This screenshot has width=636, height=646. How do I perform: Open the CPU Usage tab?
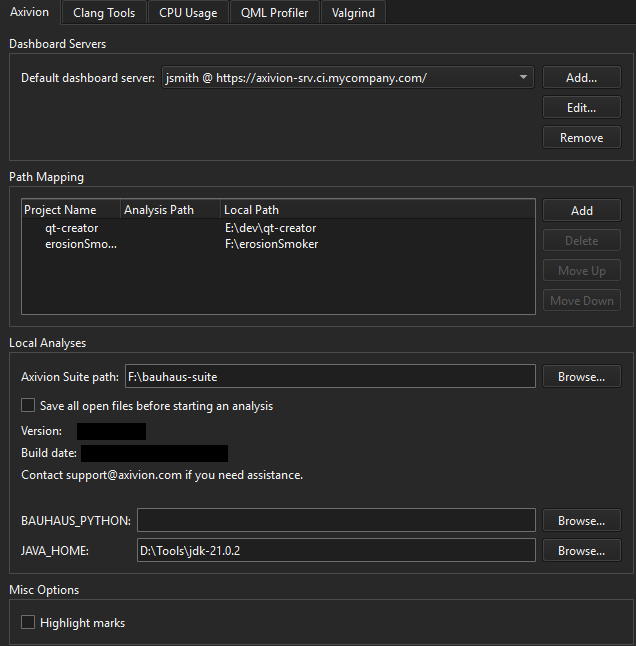click(188, 12)
